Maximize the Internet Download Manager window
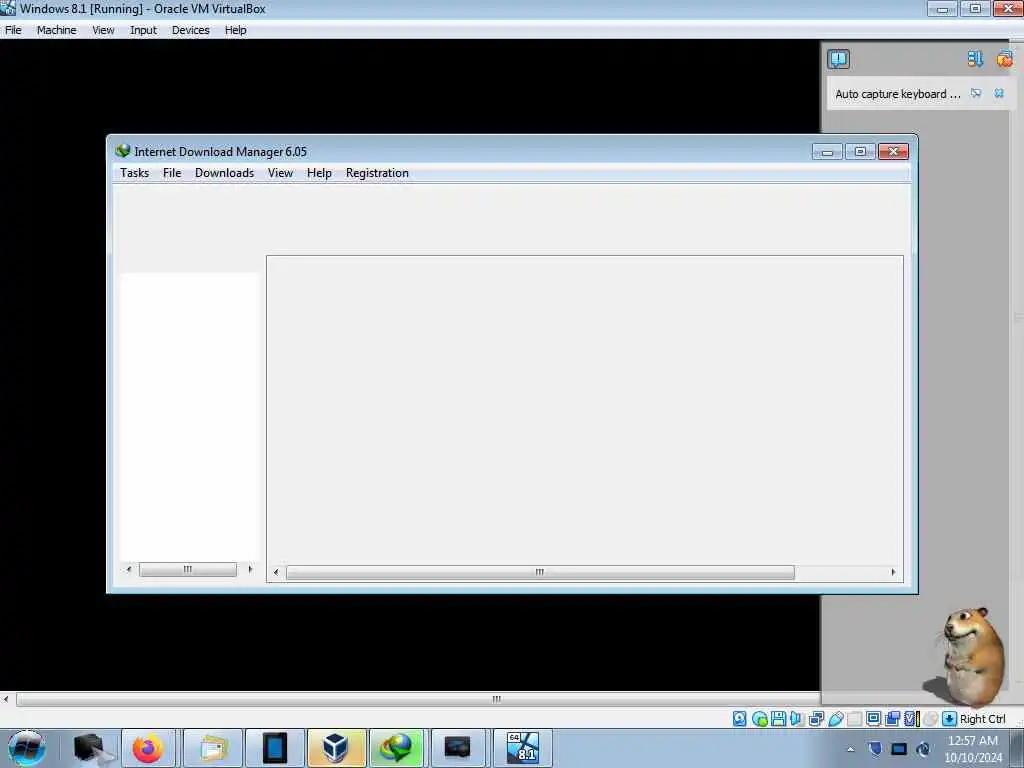 [x=860, y=152]
